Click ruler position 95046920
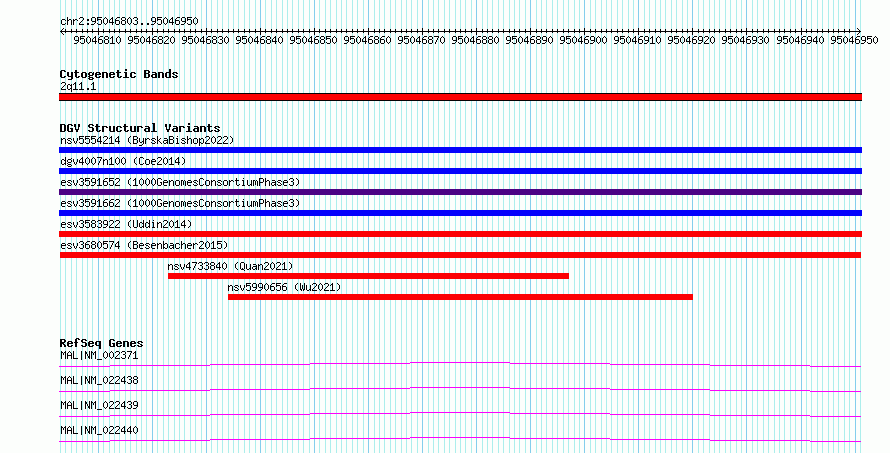The image size is (890, 453). 691,40
